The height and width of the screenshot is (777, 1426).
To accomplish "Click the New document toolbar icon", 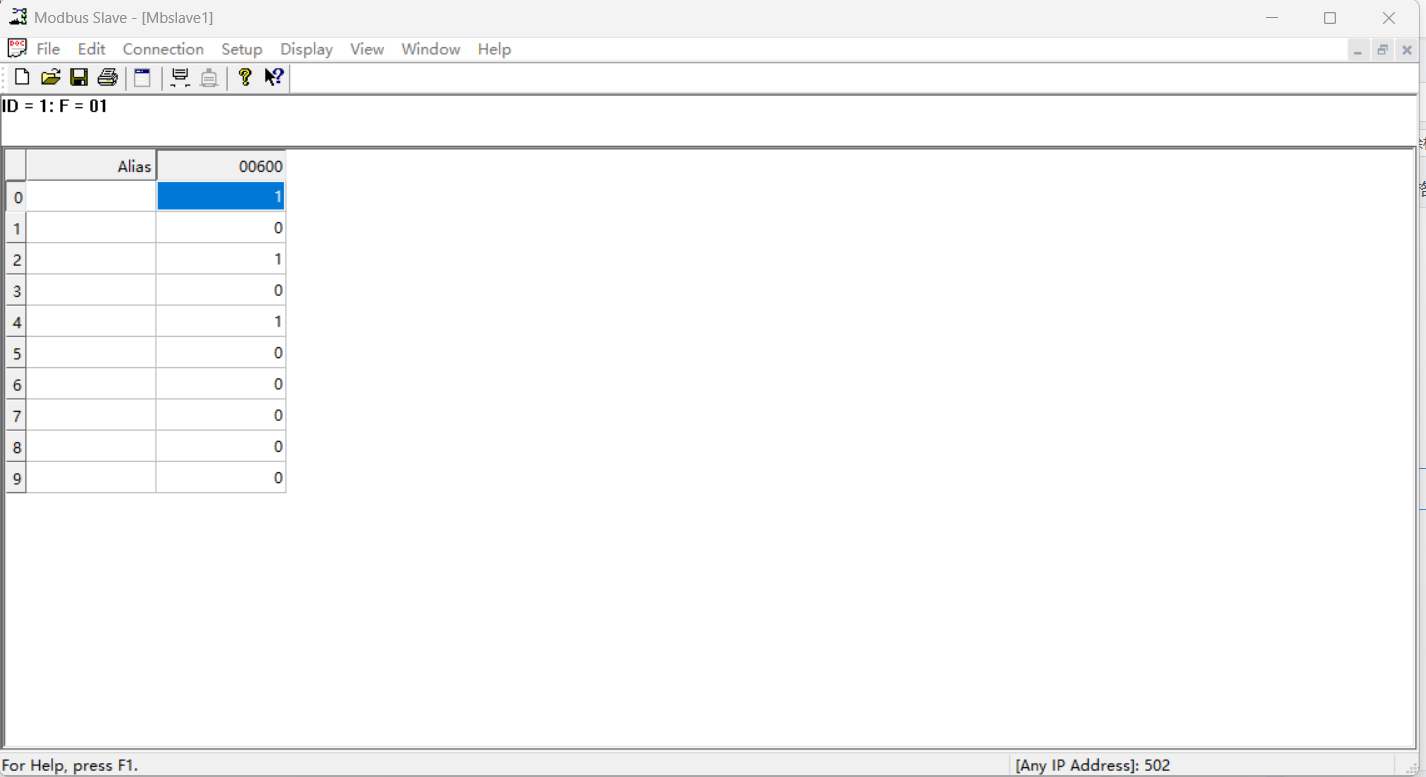I will point(21,77).
